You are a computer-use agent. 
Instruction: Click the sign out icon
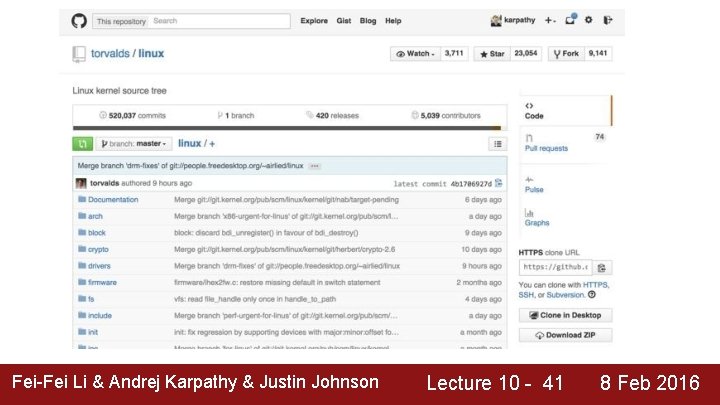click(608, 20)
